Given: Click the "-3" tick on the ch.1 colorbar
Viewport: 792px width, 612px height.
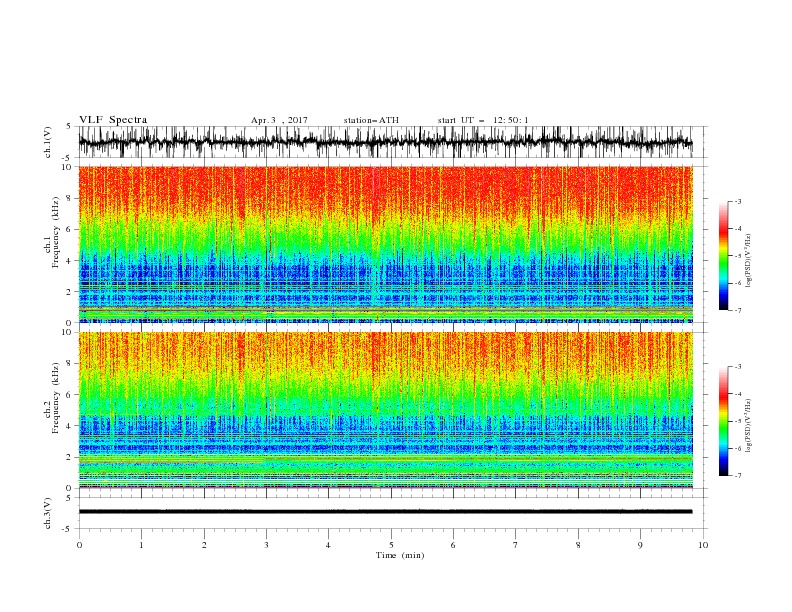Looking at the screenshot, I should [737, 201].
